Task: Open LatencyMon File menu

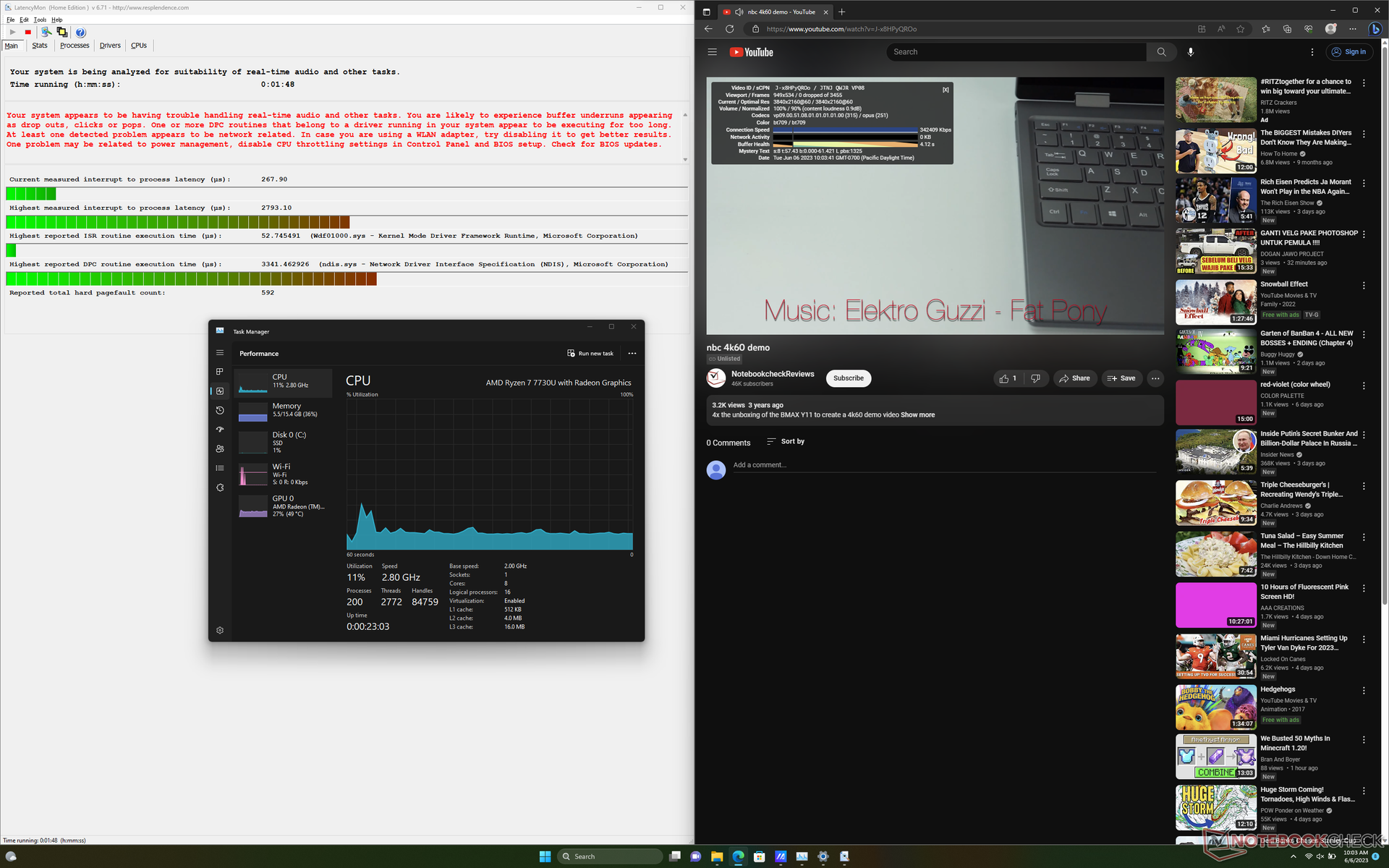Action: pos(11,20)
